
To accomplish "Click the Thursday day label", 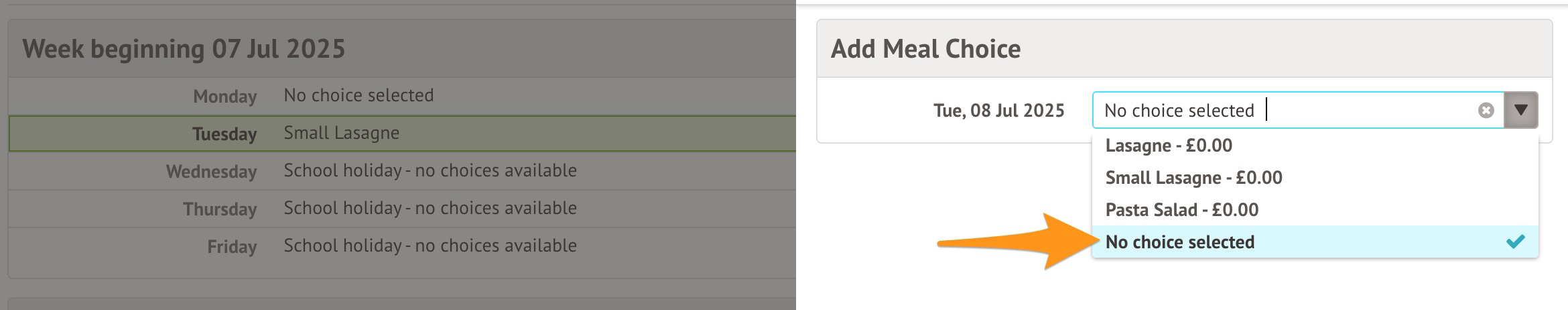I will click(x=220, y=209).
